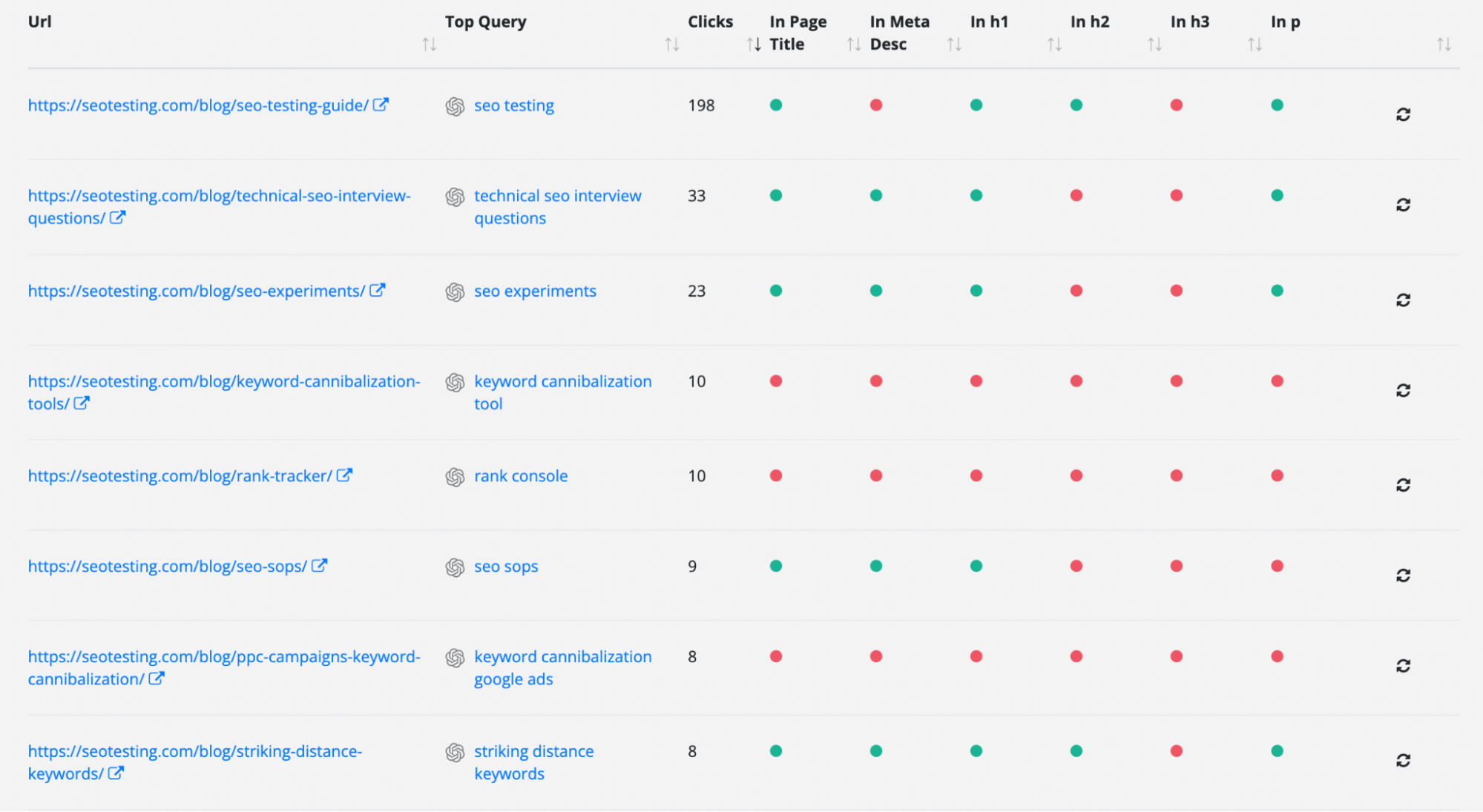Open the striking-distance-keywords blog URL
This screenshot has height=812, width=1483.
pyautogui.click(x=195, y=762)
